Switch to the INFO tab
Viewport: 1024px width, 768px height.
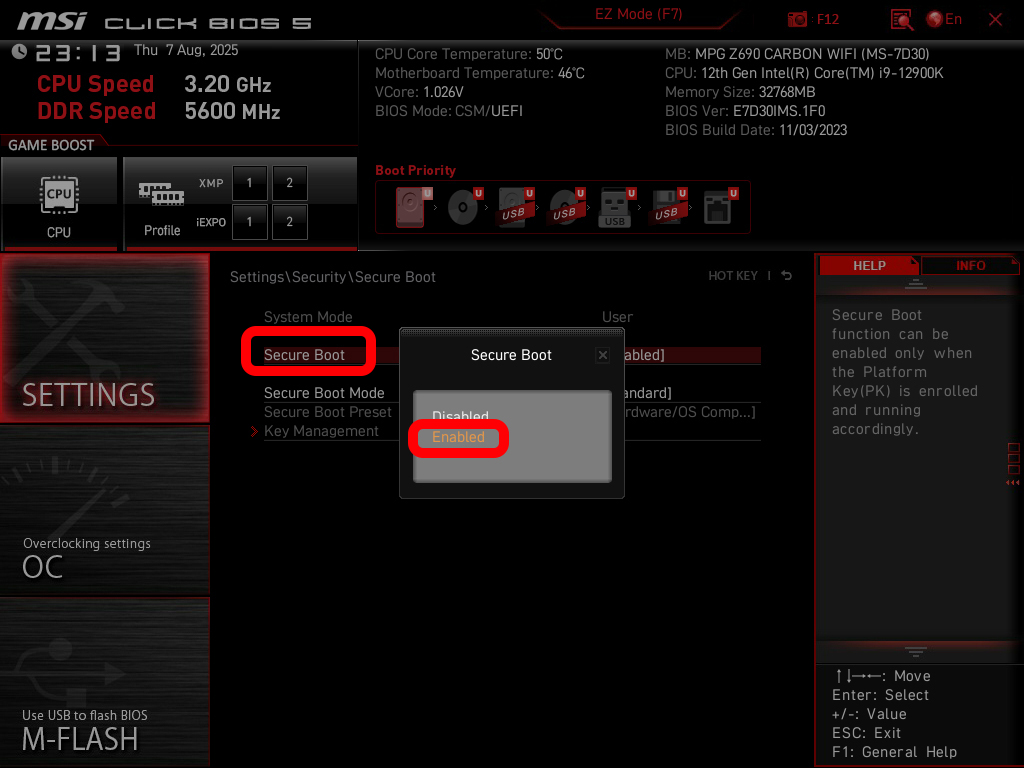[969, 265]
